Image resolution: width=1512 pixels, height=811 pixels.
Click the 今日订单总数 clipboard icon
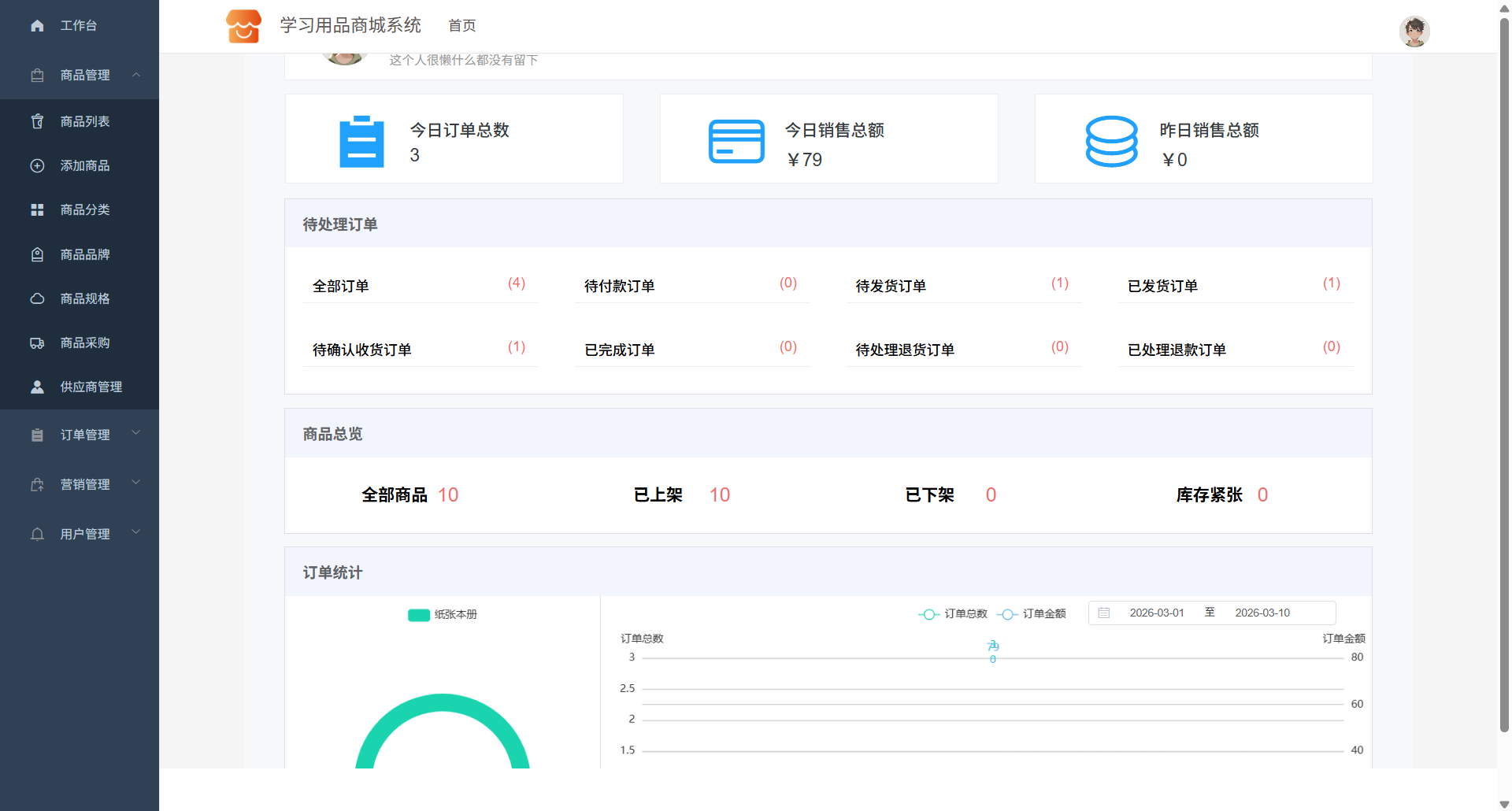[361, 142]
